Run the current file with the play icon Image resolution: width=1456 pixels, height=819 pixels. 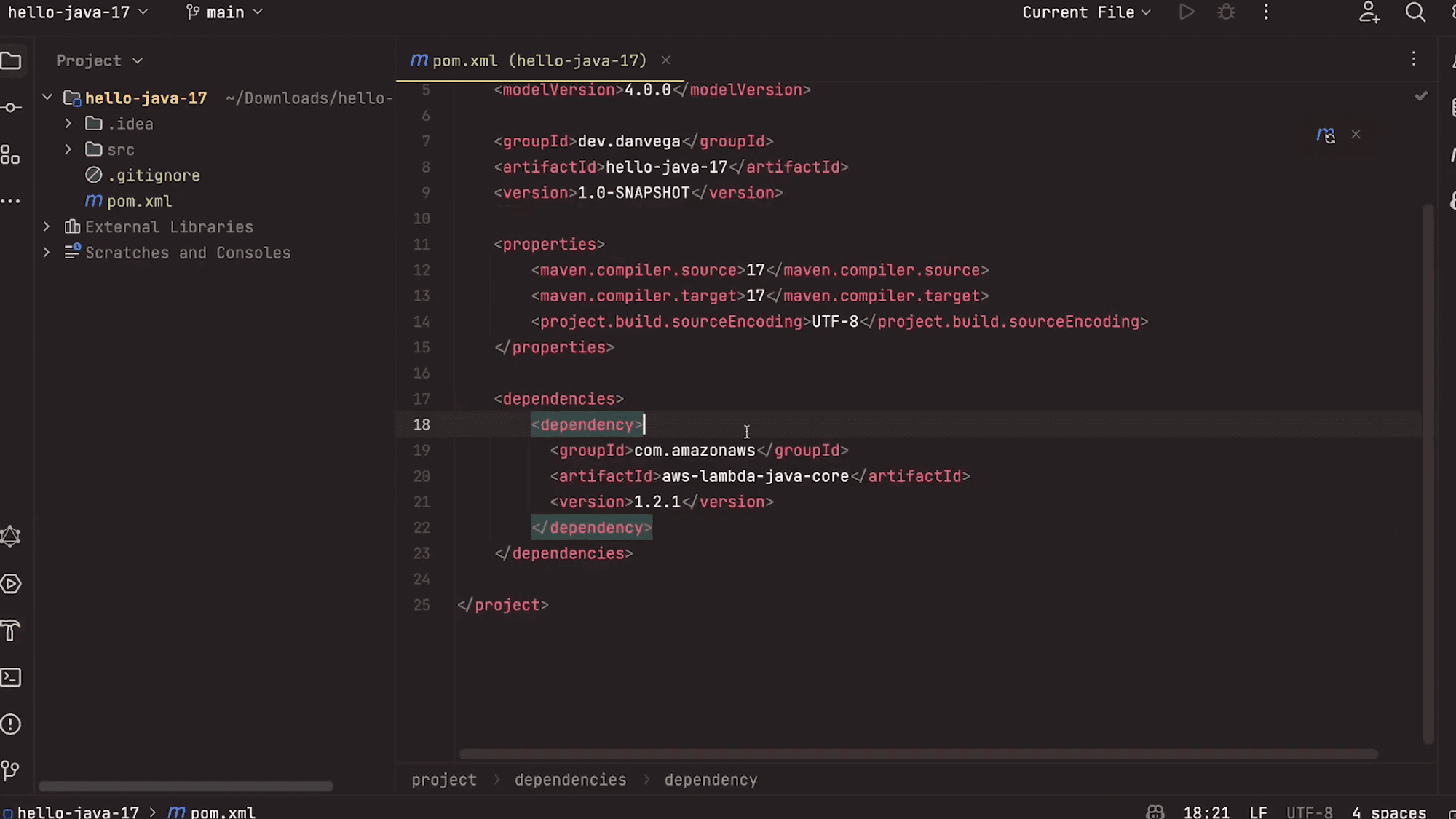[x=1186, y=12]
